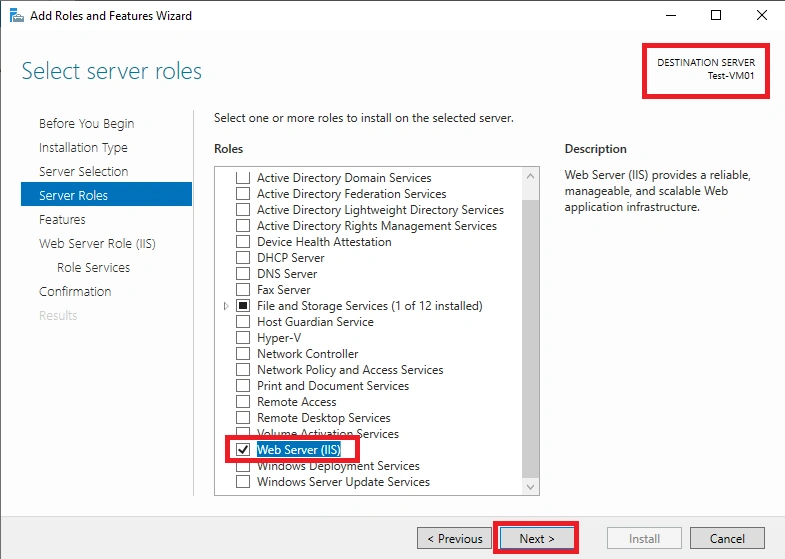Check Print and Document Services role
This screenshot has height=559, width=785.
point(243,386)
